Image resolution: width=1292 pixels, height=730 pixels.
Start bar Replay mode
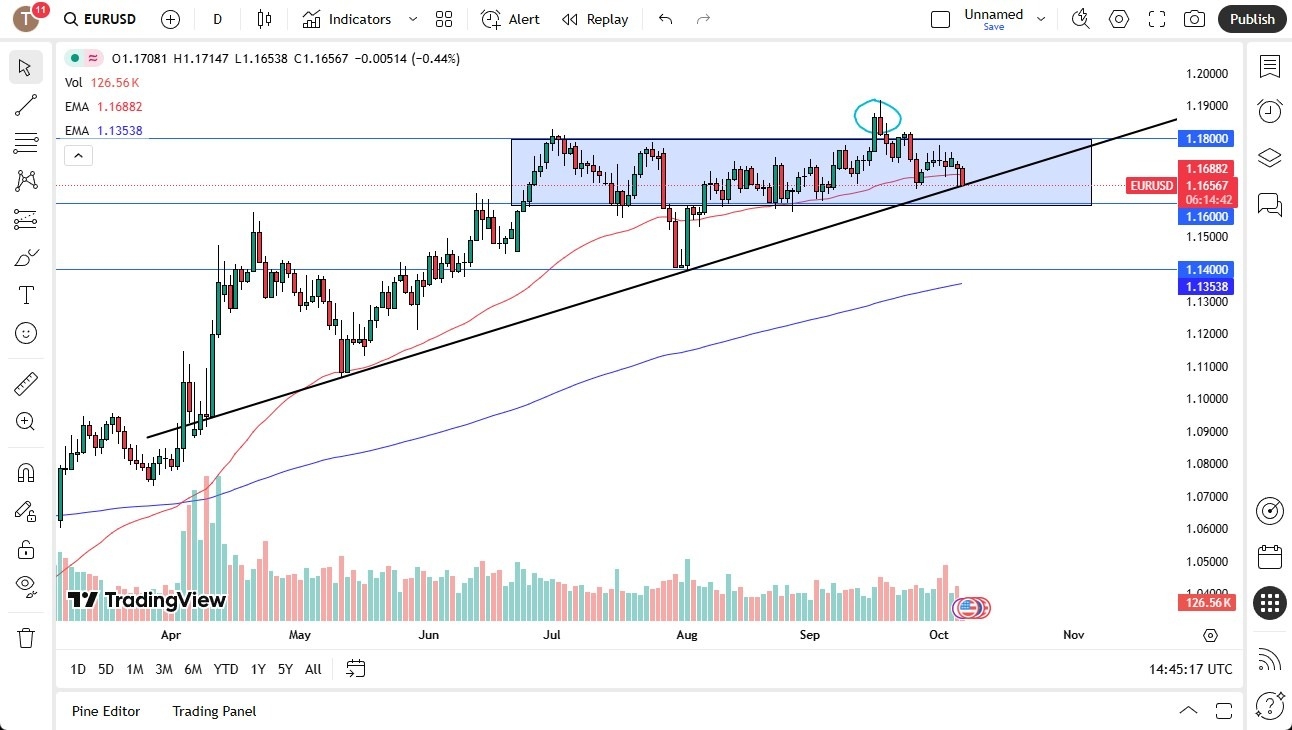point(595,19)
